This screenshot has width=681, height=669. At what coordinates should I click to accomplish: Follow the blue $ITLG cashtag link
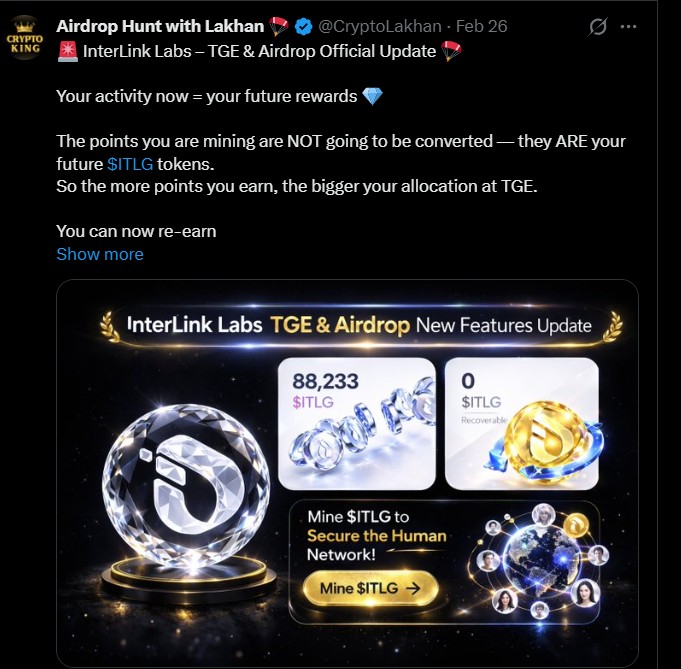[x=130, y=164]
